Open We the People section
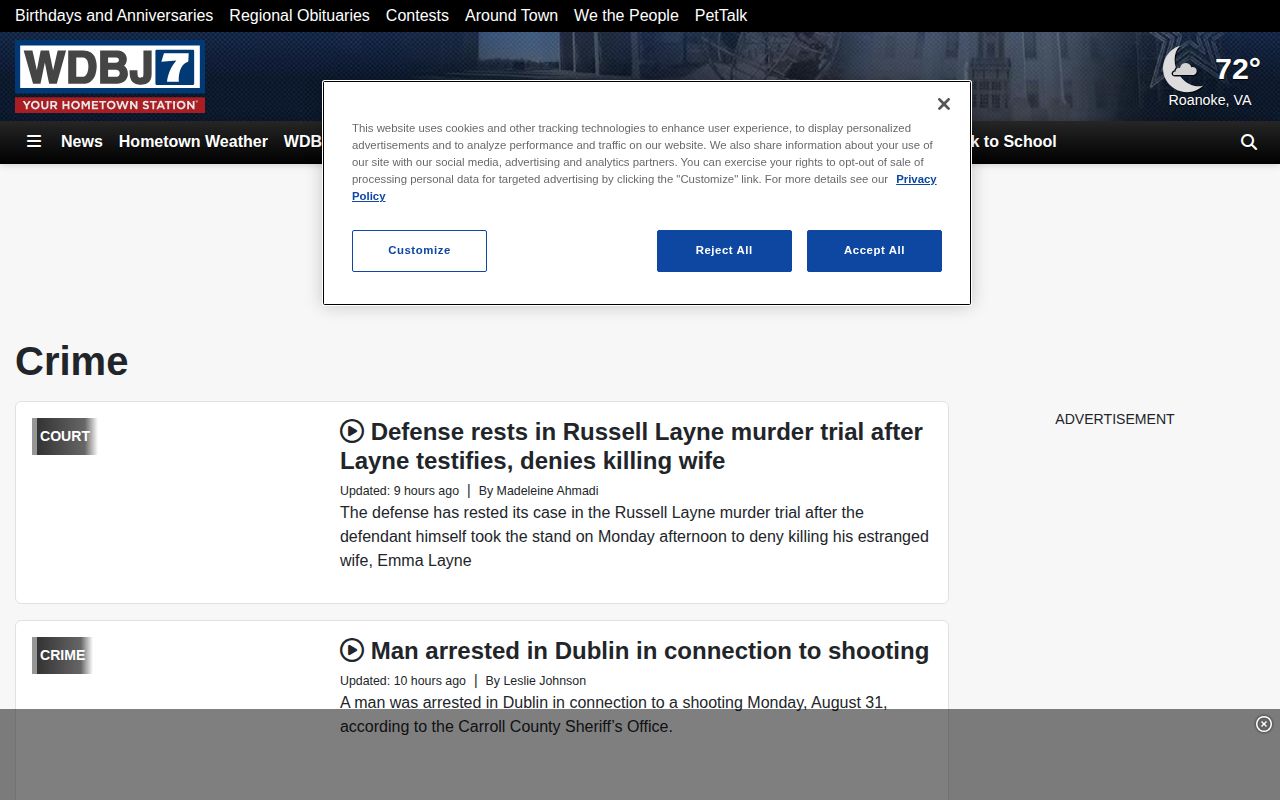Screen dimensions: 1280x800 626,15
